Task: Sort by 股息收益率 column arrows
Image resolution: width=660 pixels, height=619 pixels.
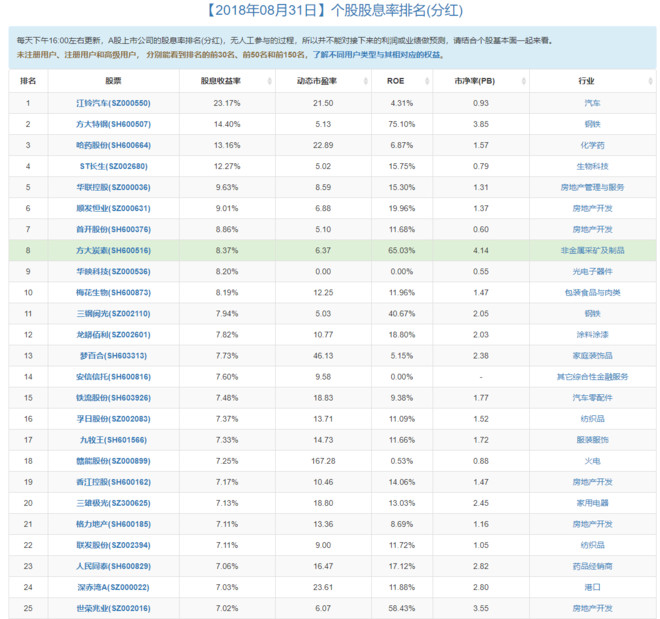Action: tap(269, 81)
